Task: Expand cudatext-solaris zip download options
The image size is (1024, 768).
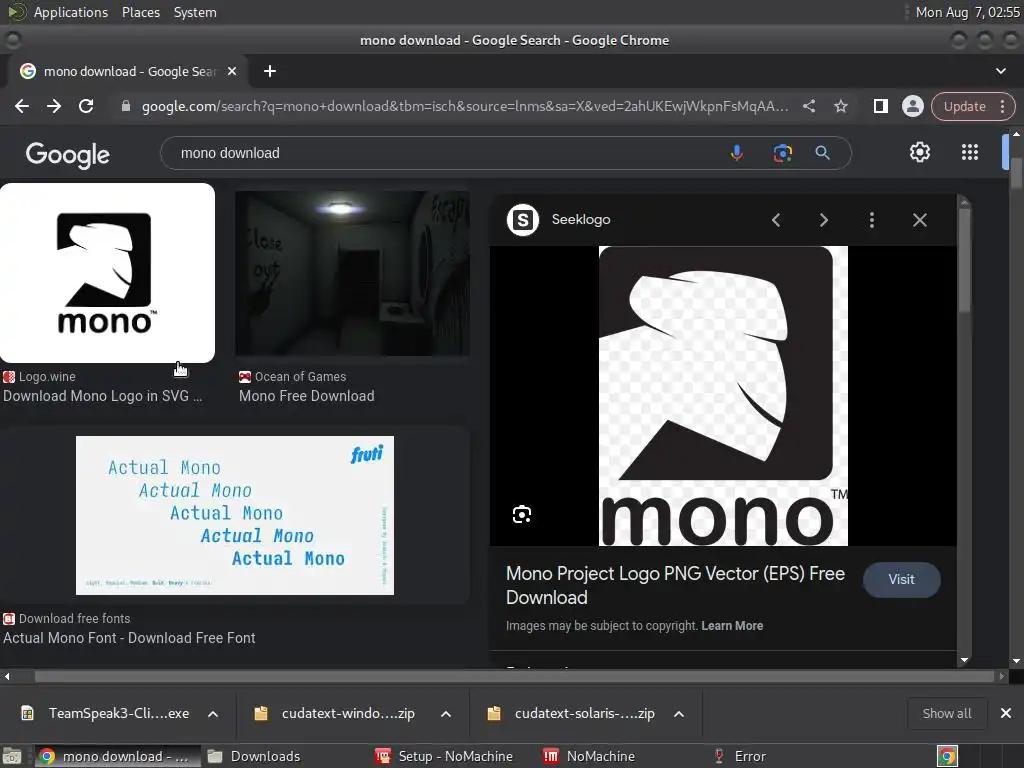Action: point(679,714)
